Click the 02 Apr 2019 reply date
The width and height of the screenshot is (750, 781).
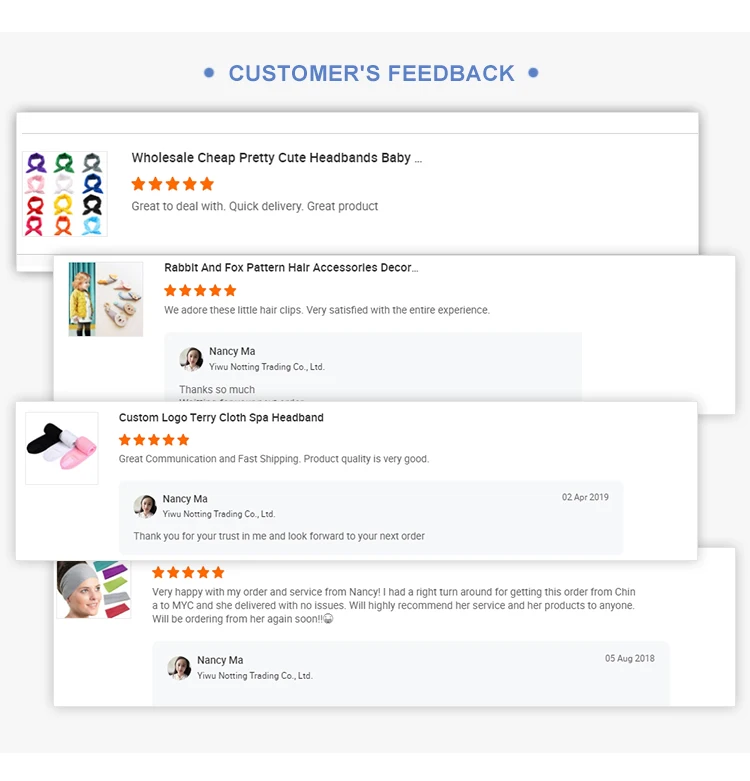(585, 498)
